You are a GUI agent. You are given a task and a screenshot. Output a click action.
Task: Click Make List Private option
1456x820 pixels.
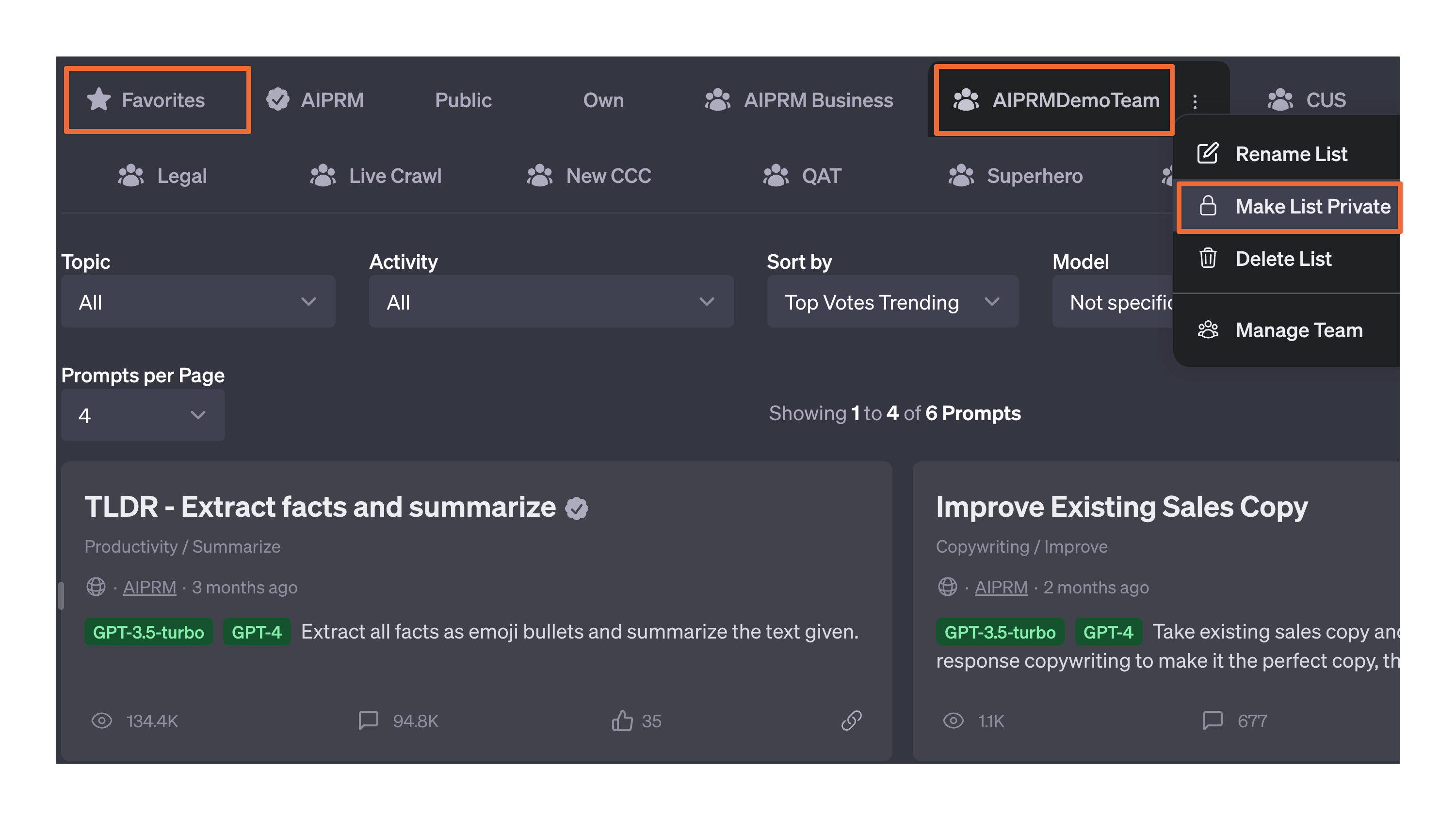pyautogui.click(x=1295, y=207)
